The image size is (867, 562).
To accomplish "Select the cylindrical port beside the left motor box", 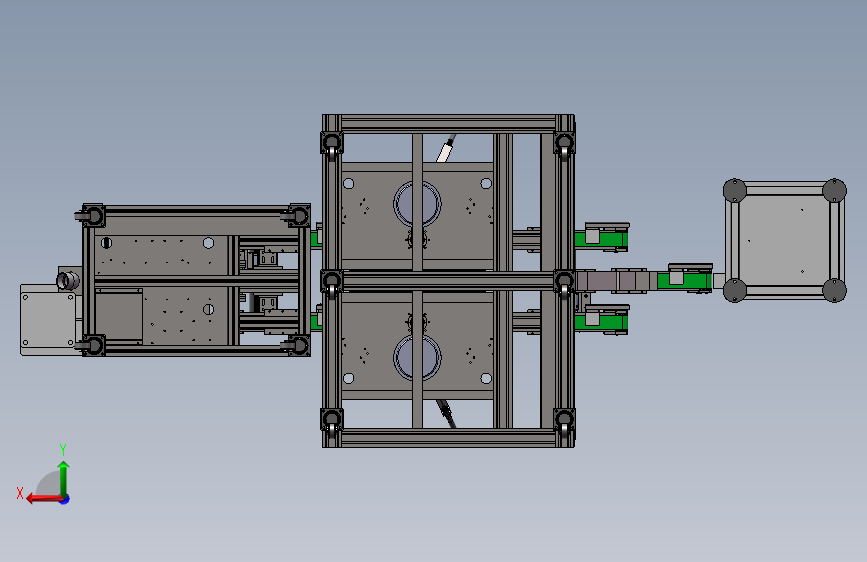I will click(68, 280).
